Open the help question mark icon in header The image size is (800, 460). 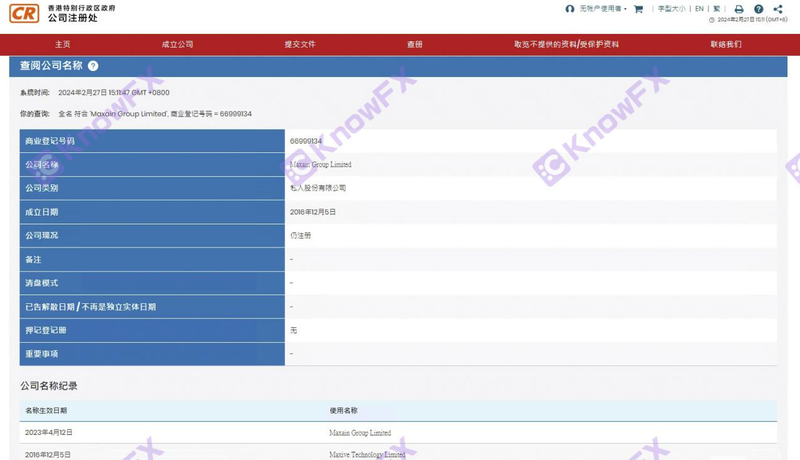tap(758, 9)
